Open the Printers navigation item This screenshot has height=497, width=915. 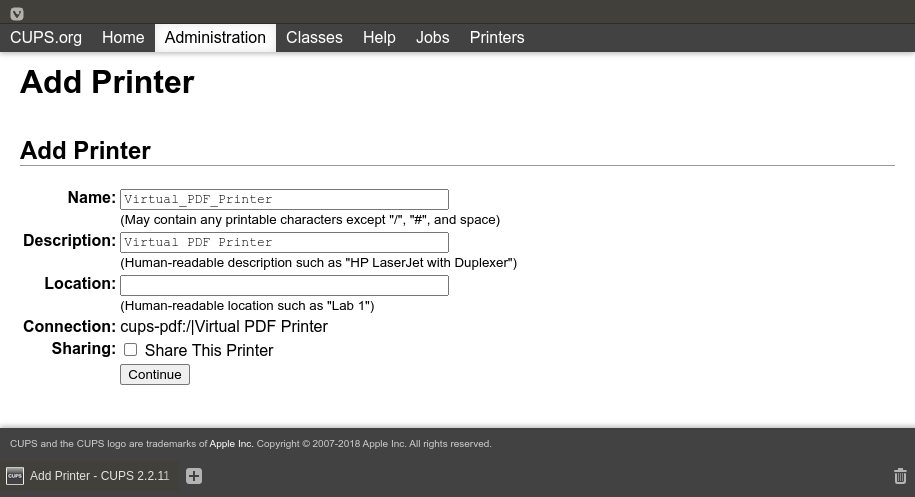(x=497, y=38)
